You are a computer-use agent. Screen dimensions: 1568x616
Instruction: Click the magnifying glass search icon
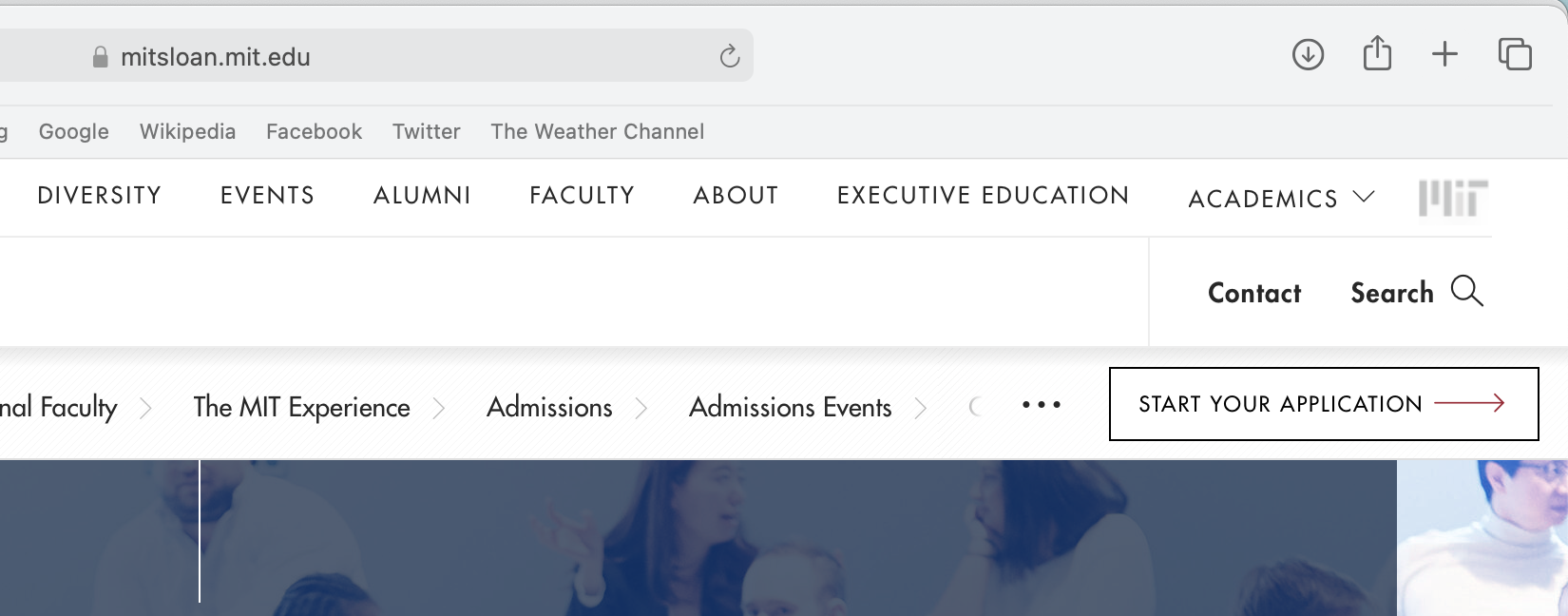tap(1466, 291)
